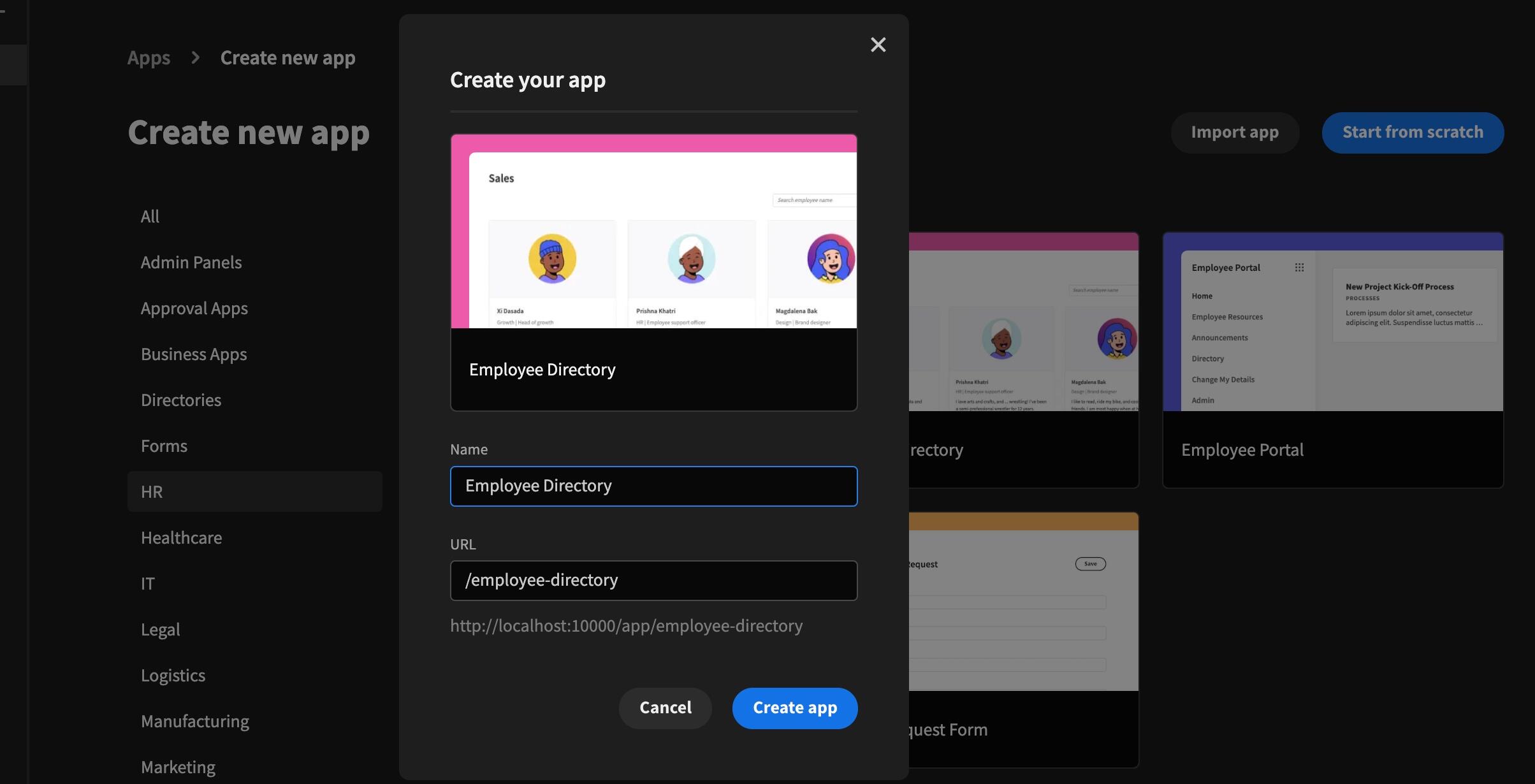The height and width of the screenshot is (784, 1535).
Task: Click the Create app button
Action: [794, 708]
